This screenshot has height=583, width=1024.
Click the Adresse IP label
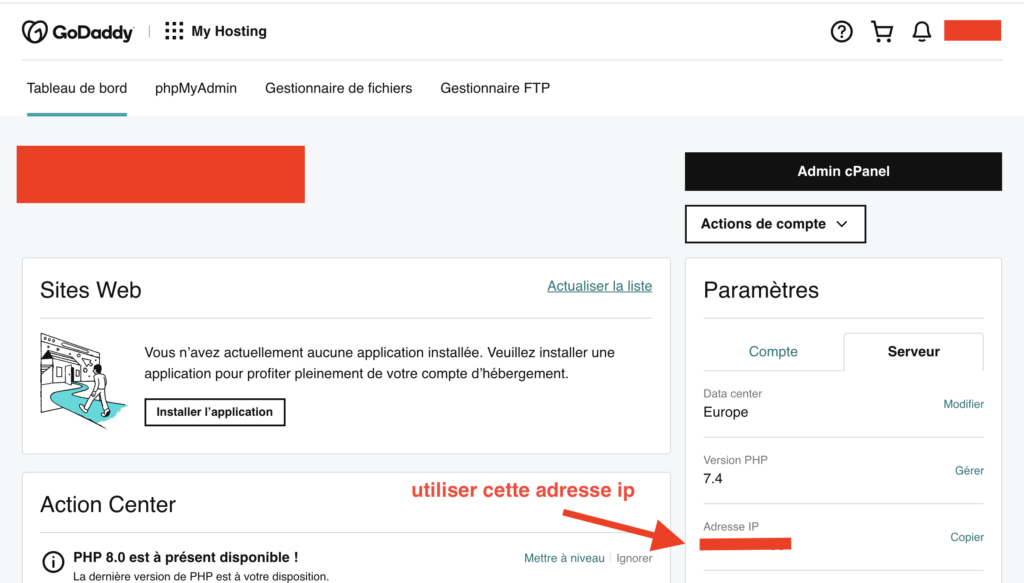click(x=731, y=526)
